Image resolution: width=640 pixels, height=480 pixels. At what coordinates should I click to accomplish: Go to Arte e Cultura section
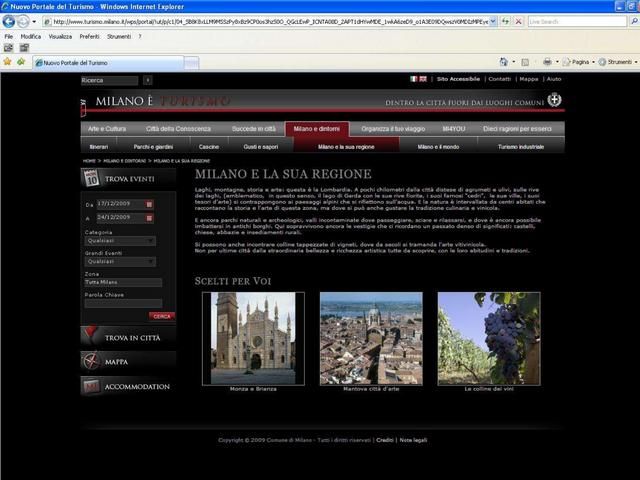107,129
